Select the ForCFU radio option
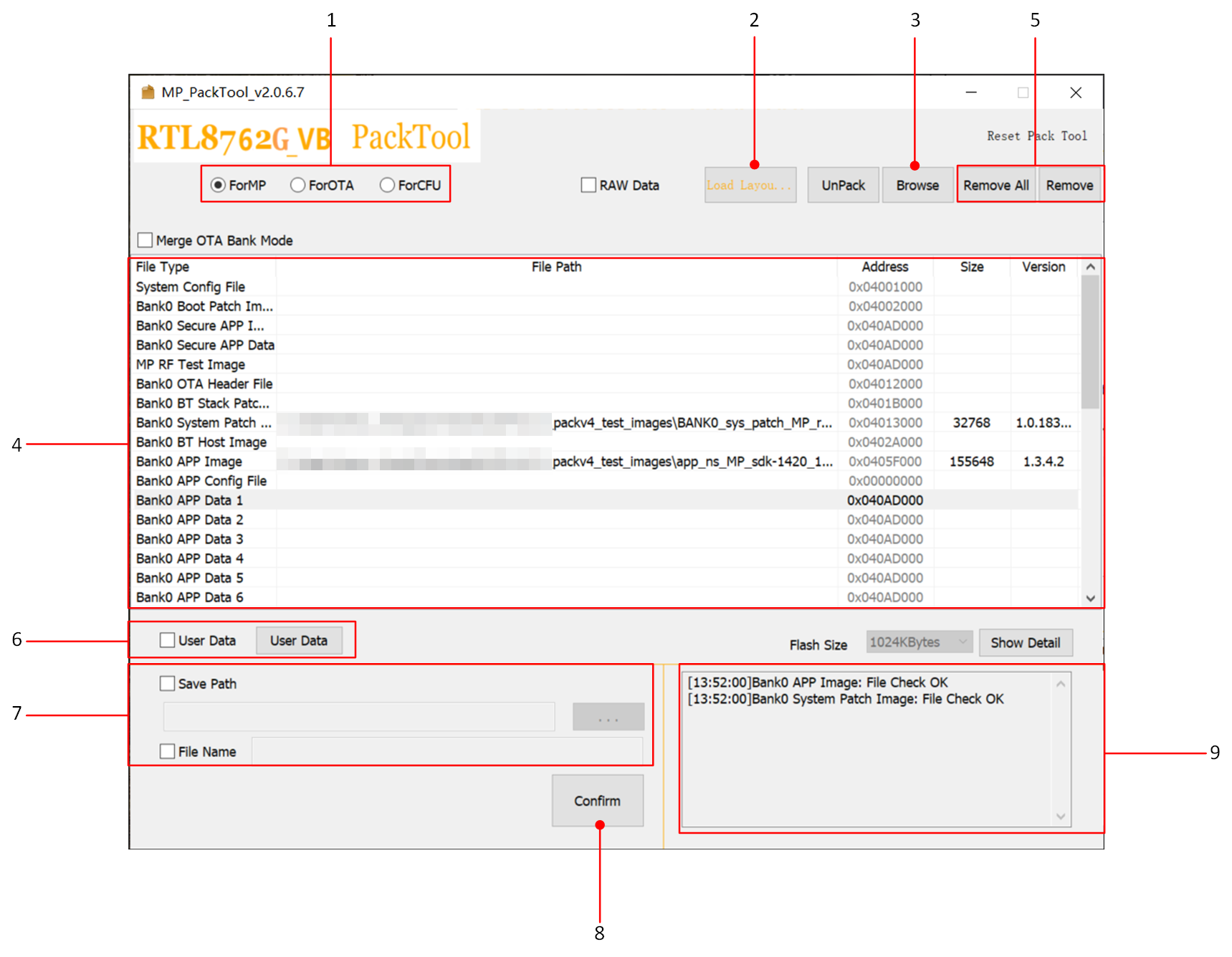This screenshot has width=1232, height=957. pyautogui.click(x=388, y=186)
